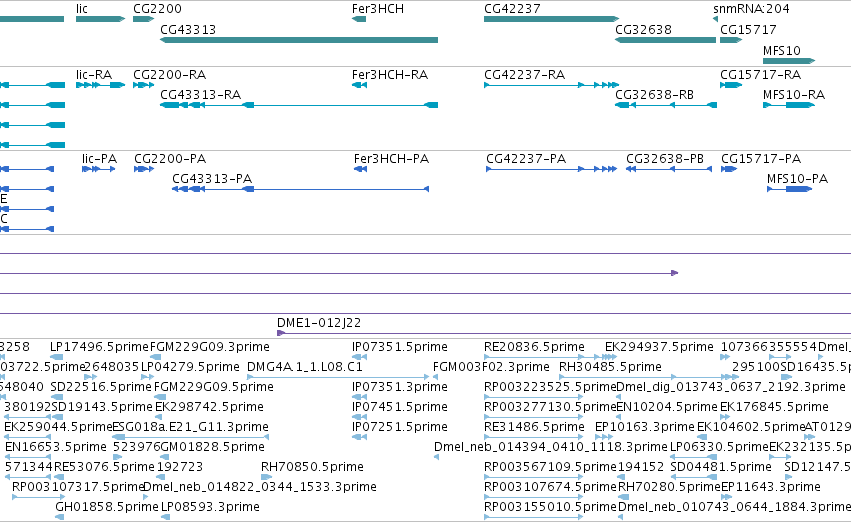851x522 pixels.
Task: Click the CG15717-PA CDS label
Action: [x=761, y=158]
